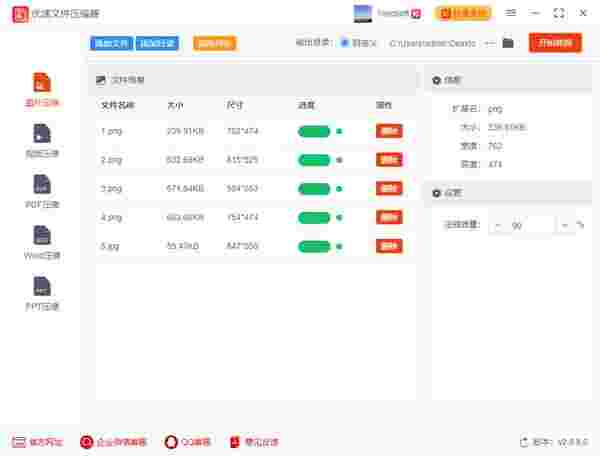Image resolution: width=600 pixels, height=456 pixels.
Task: Click the user avatar in the title bar
Action: [x=362, y=13]
